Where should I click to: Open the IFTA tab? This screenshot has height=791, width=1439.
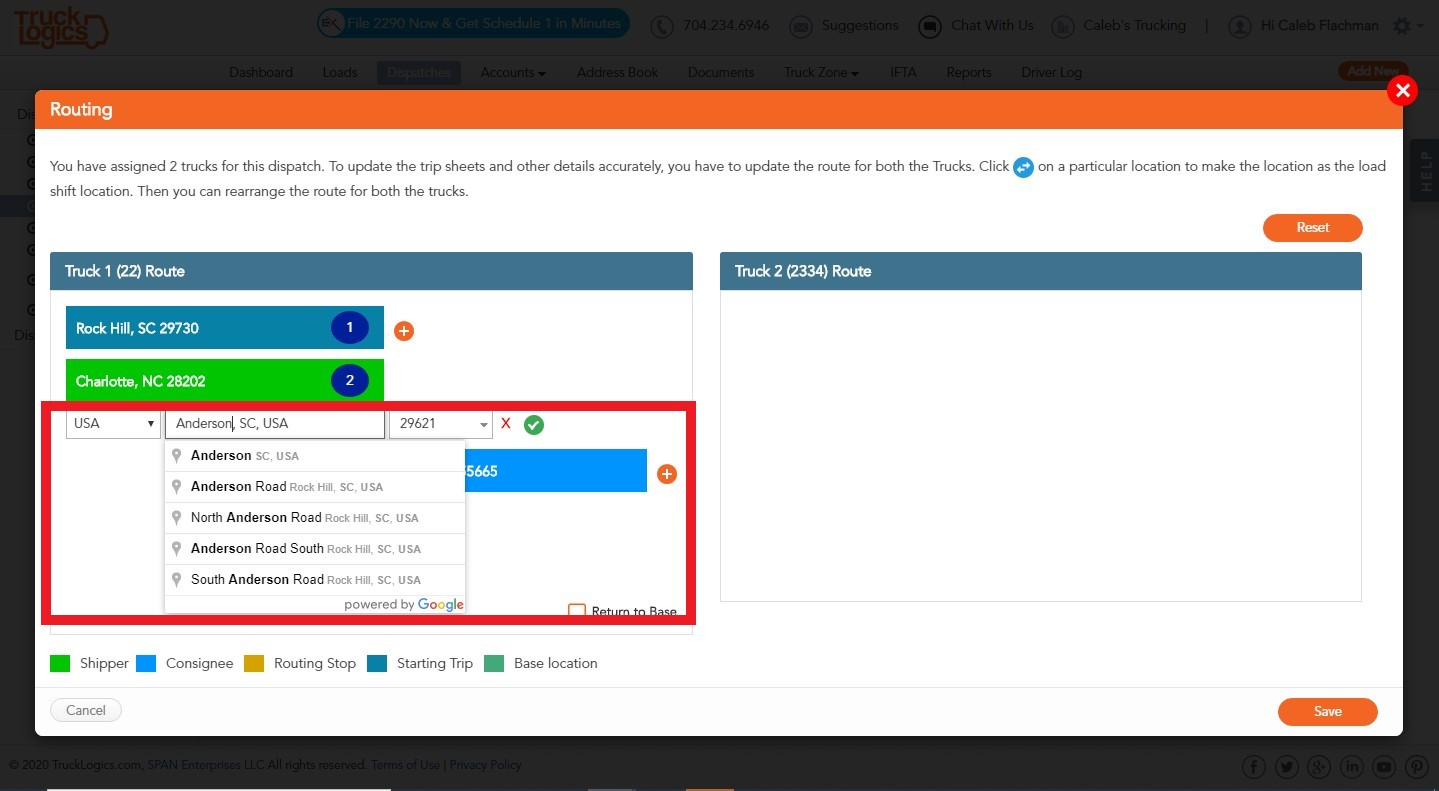pyautogui.click(x=903, y=72)
